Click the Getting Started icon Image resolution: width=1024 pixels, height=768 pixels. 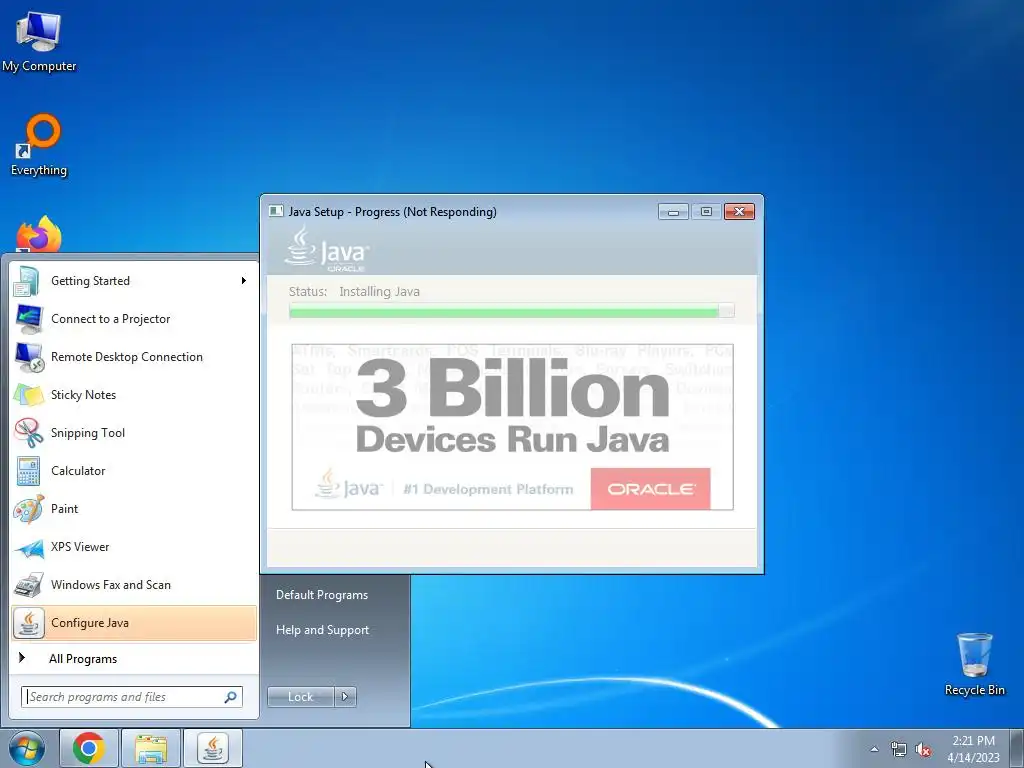coord(28,281)
